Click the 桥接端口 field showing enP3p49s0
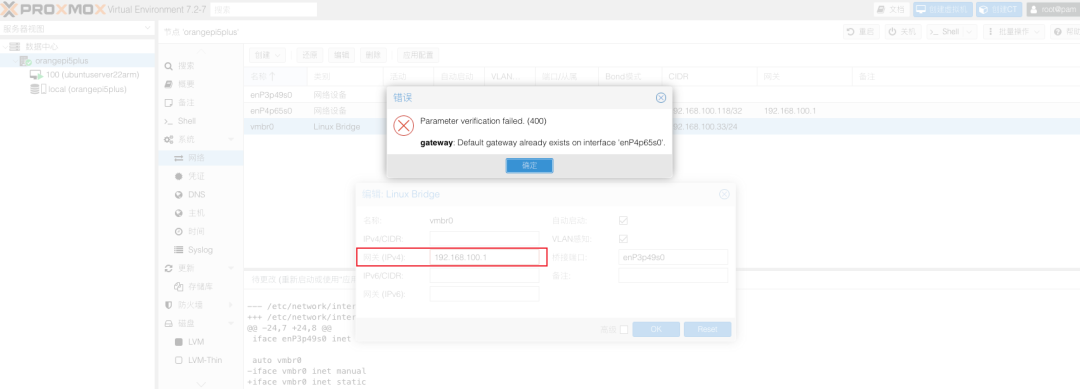The height and width of the screenshot is (389, 1080). (x=673, y=257)
